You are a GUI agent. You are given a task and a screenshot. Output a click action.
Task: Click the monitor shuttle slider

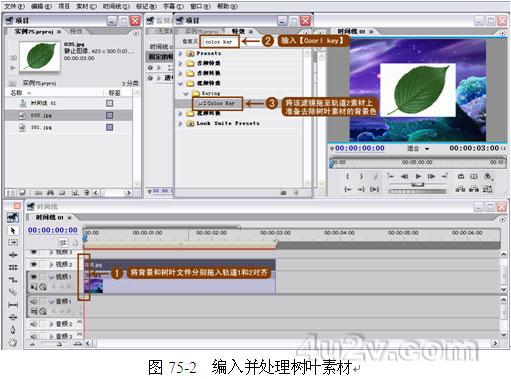tap(417, 184)
